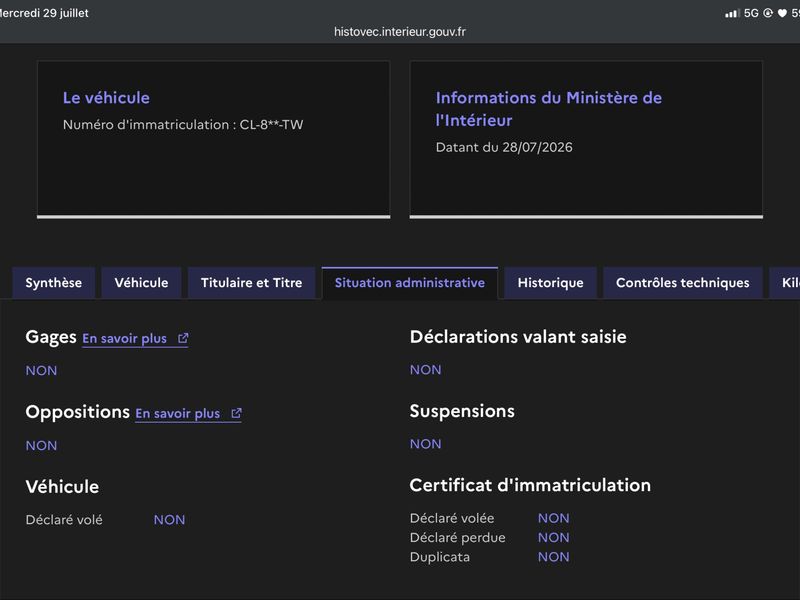
Task: Tap the histovec.interieur.gouv.fr address bar
Action: [x=400, y=32]
